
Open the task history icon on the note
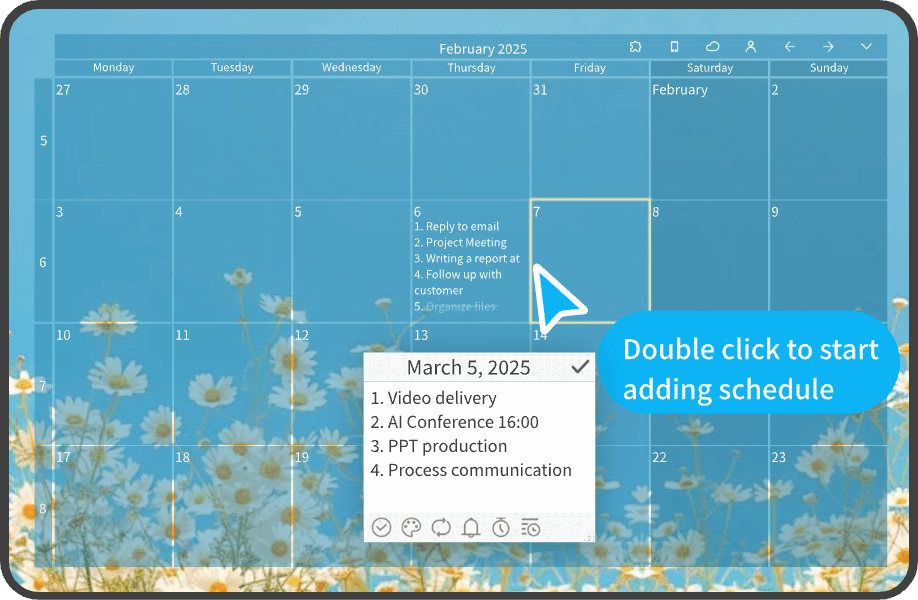[x=531, y=527]
